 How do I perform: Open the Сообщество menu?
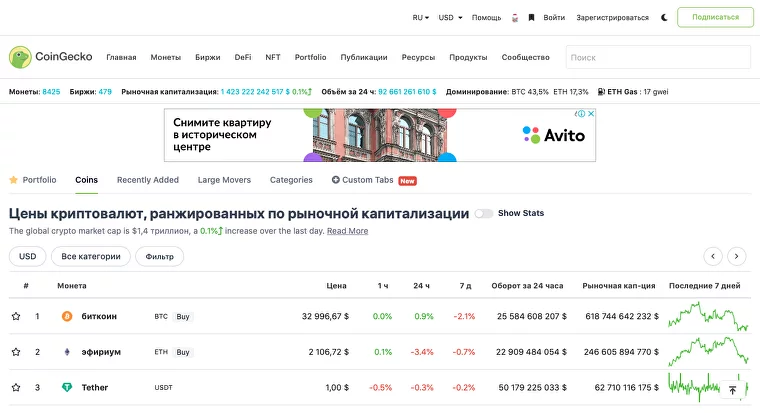525,57
